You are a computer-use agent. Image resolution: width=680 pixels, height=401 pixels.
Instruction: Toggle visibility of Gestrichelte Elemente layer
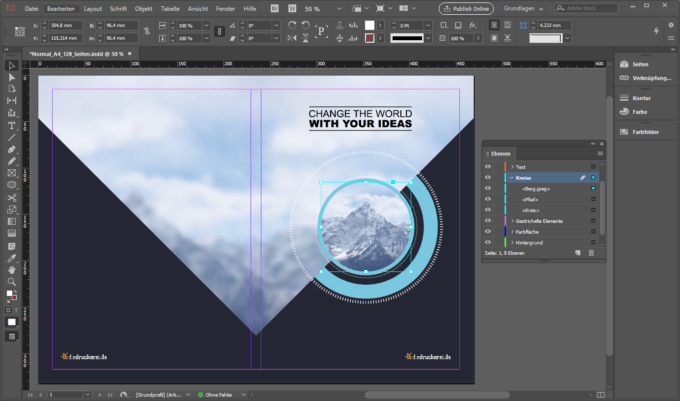coord(488,221)
